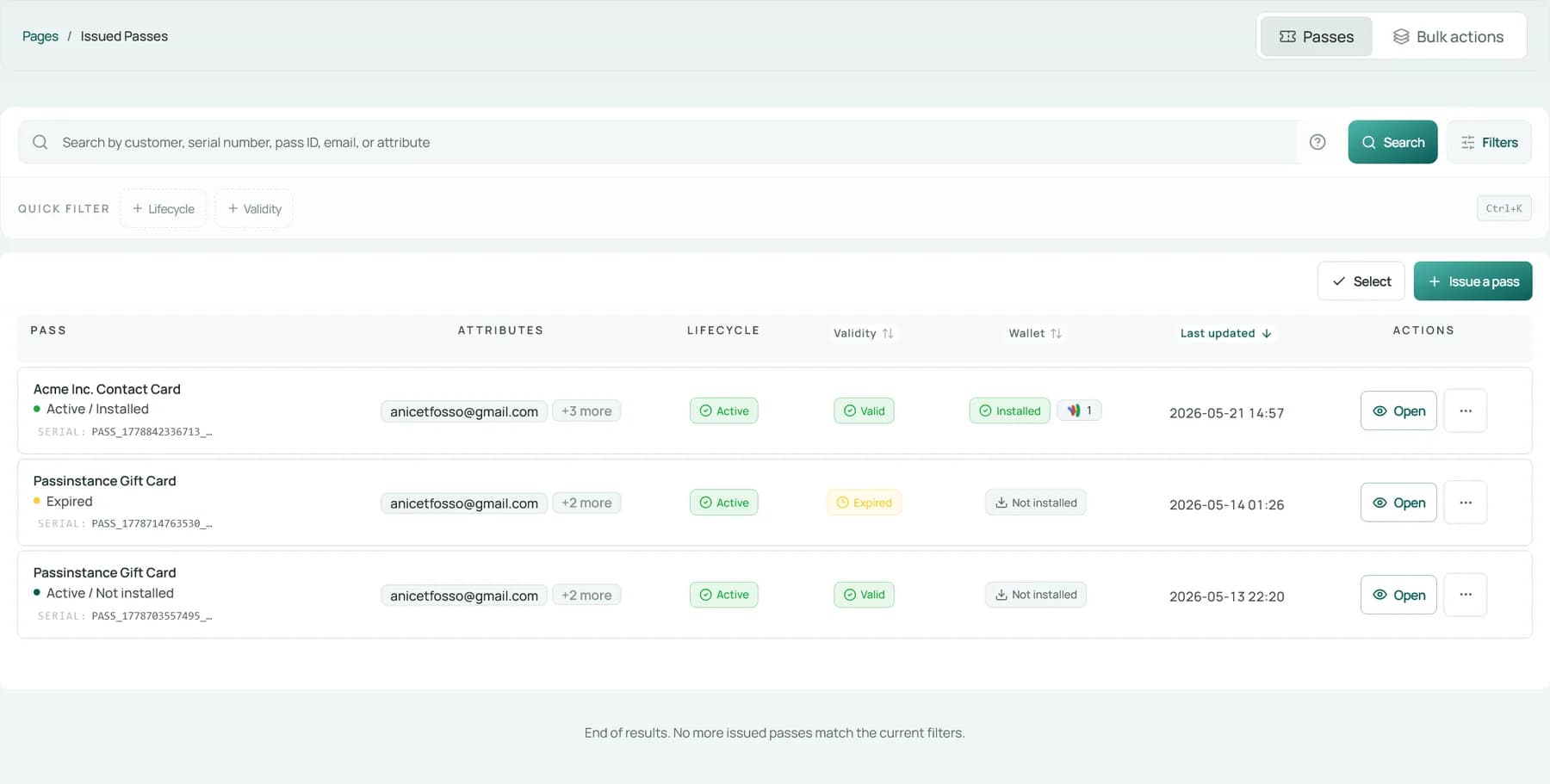
Task: Click Issued Passes breadcrumb text
Action: coord(124,36)
